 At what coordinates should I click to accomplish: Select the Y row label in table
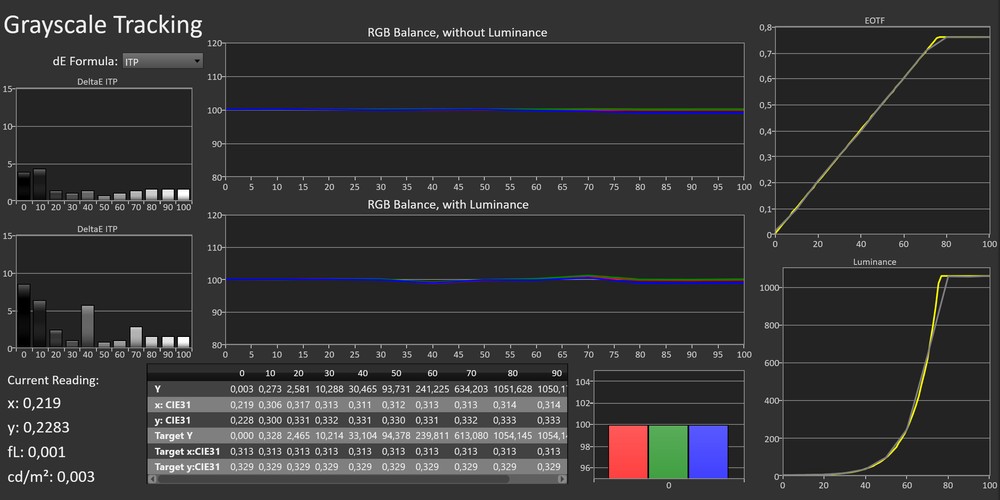[158, 388]
